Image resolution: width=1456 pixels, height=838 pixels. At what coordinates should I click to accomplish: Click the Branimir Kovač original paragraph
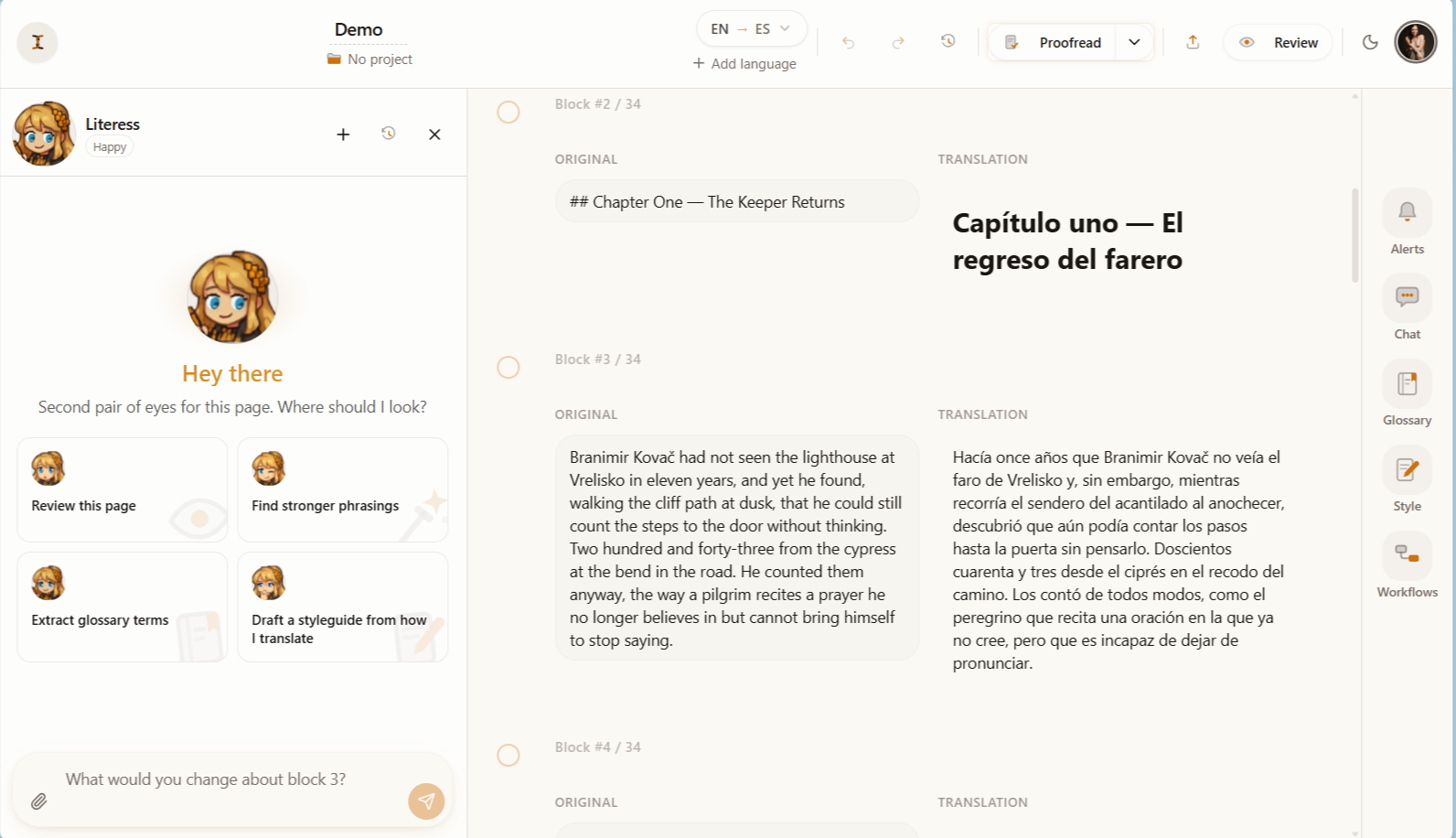click(737, 548)
